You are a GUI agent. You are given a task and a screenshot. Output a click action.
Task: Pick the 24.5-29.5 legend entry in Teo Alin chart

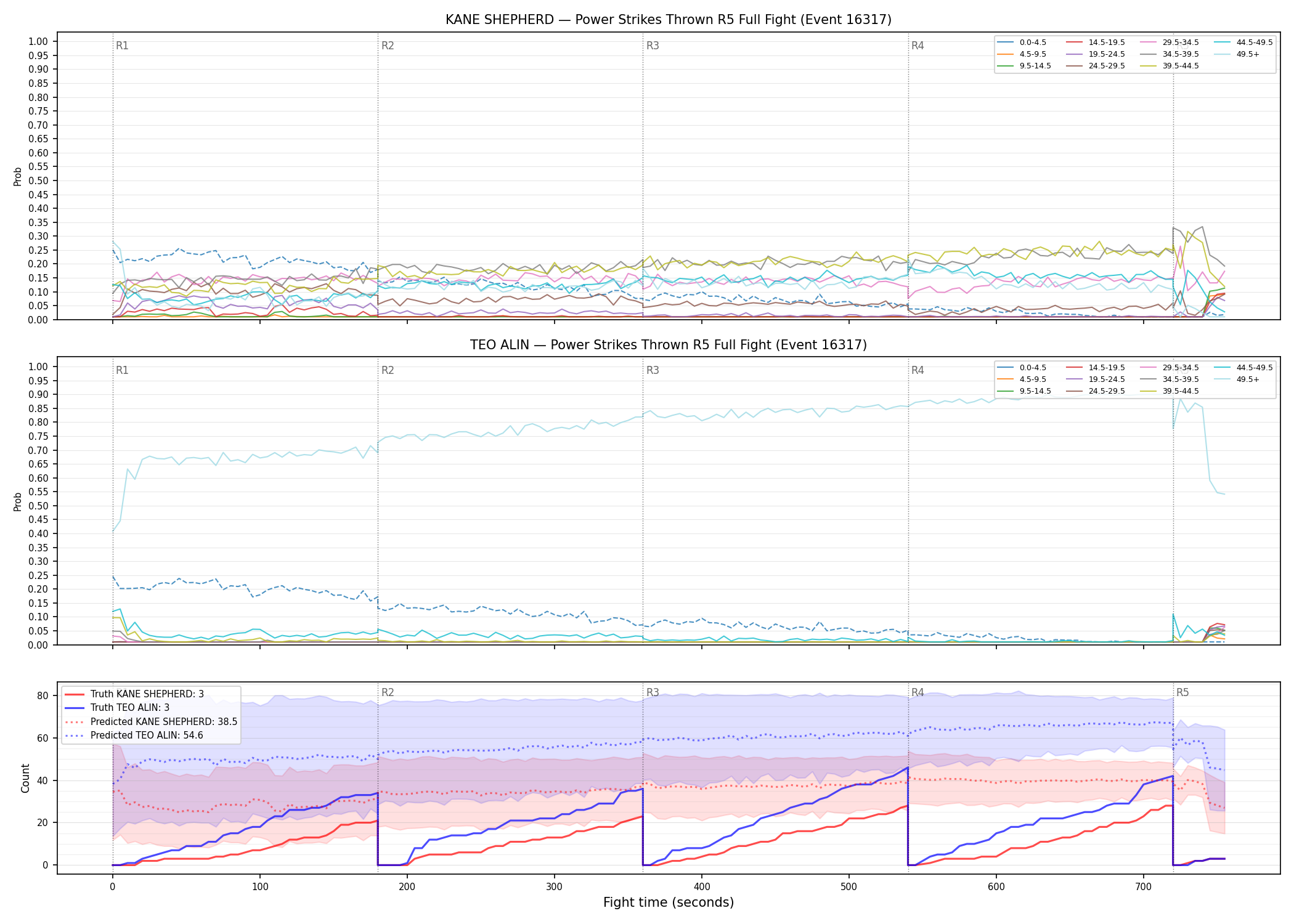click(1096, 391)
